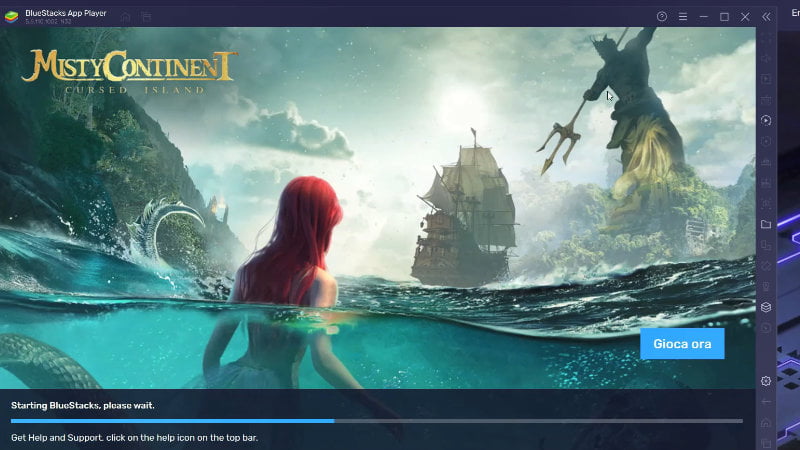Collapse the sidebar with double-arrow icon
800x450 pixels.
click(766, 17)
